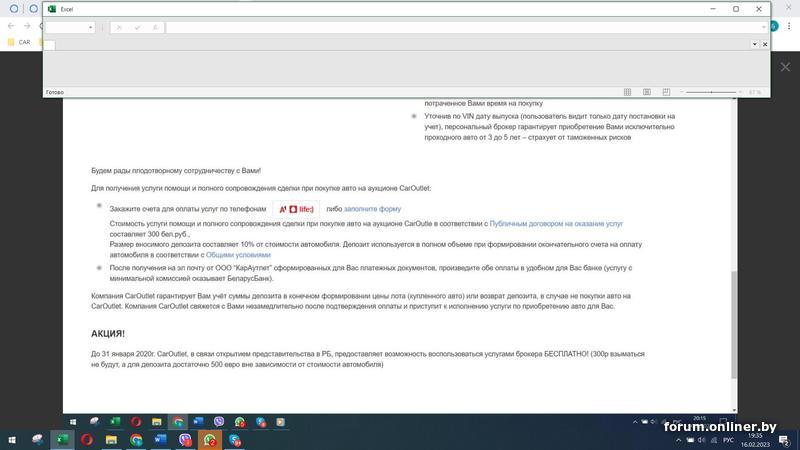Click the 'Готово' status text in Excel
The image size is (800, 450).
55,92
